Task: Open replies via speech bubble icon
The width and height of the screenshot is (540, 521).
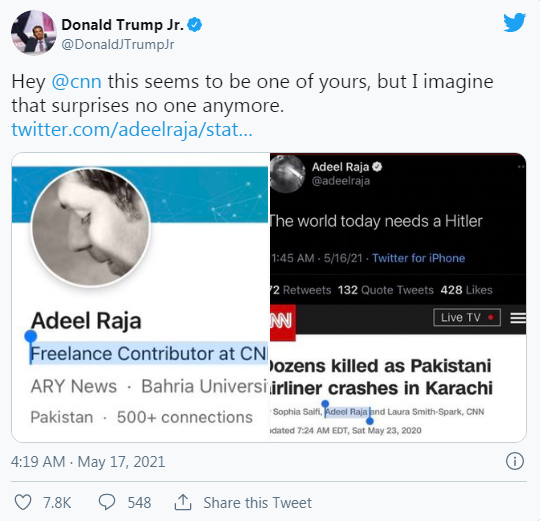Action: point(107,502)
